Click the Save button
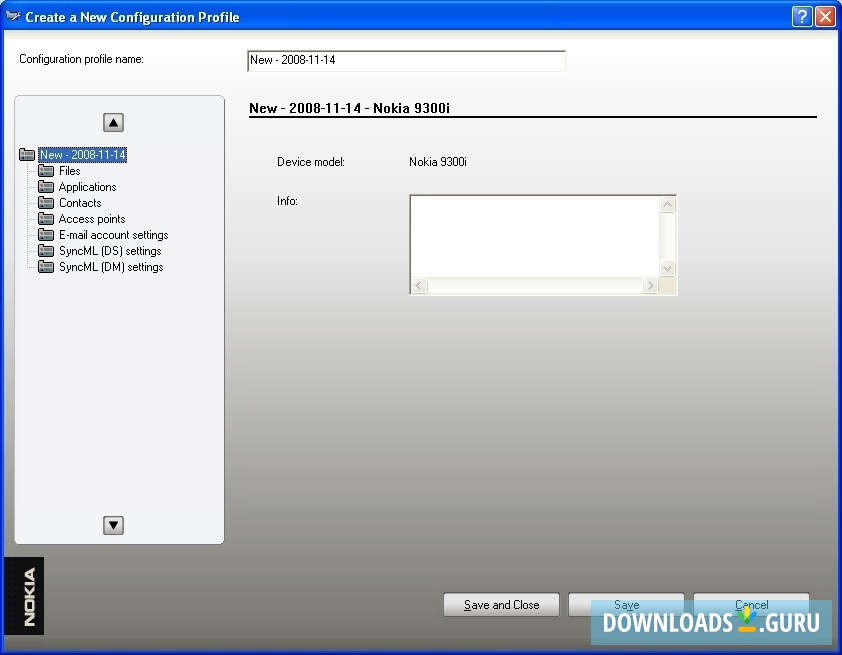Screen dimensions: 842x655 [x=626, y=605]
